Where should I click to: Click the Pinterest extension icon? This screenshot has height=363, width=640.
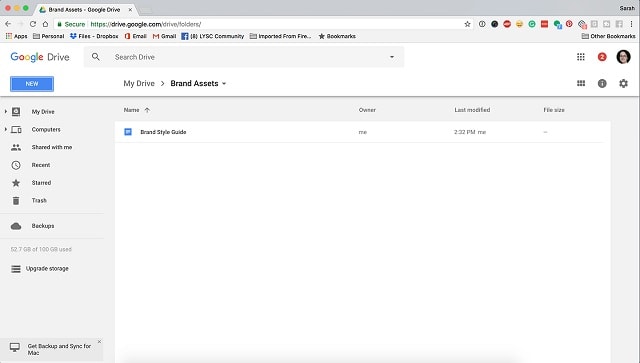[569, 24]
